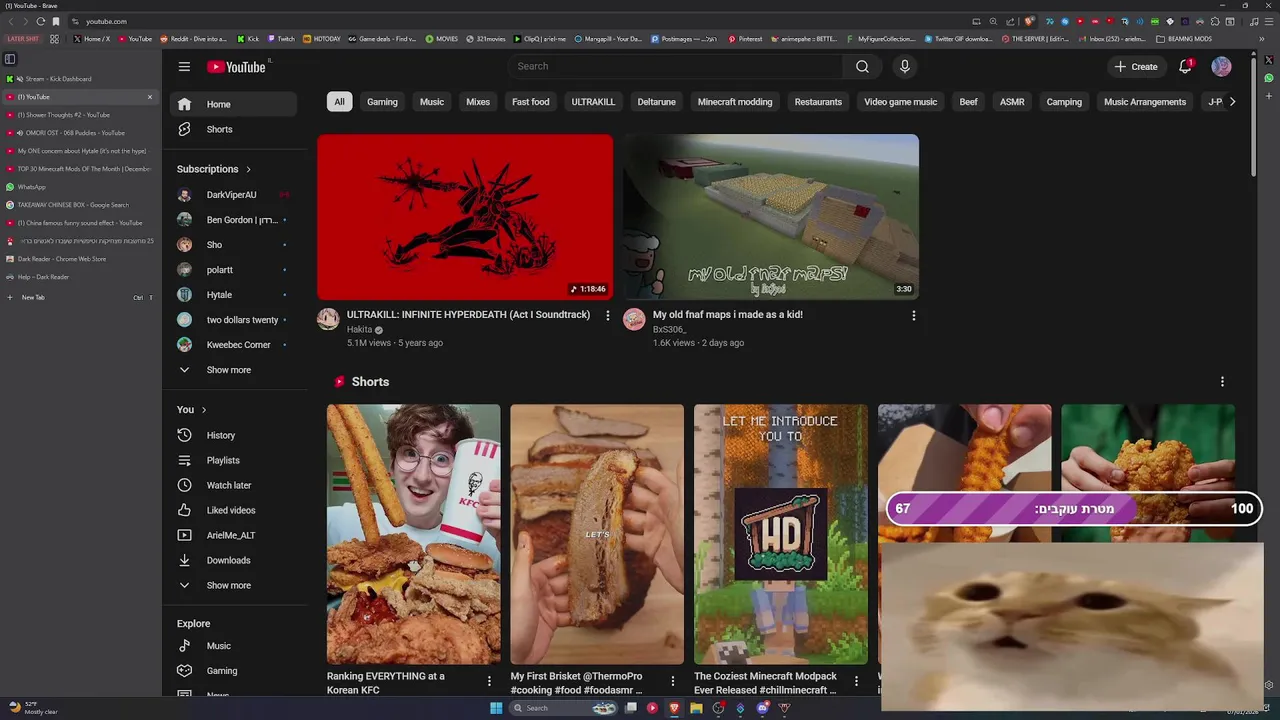Switch to Shower Thoughts #2 tab
This screenshot has height=720, width=1280.
(80, 115)
